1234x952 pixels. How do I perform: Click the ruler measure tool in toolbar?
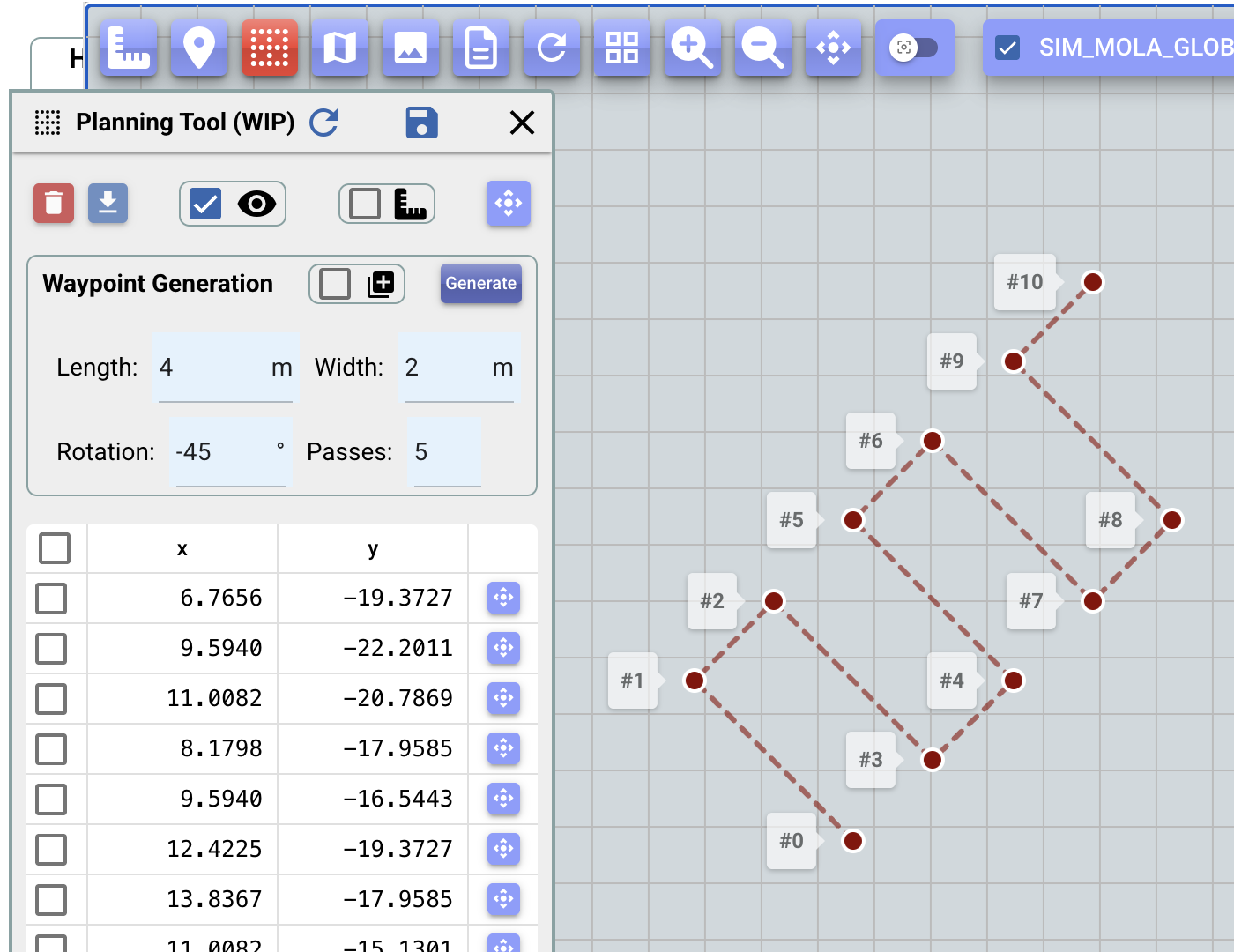129,48
